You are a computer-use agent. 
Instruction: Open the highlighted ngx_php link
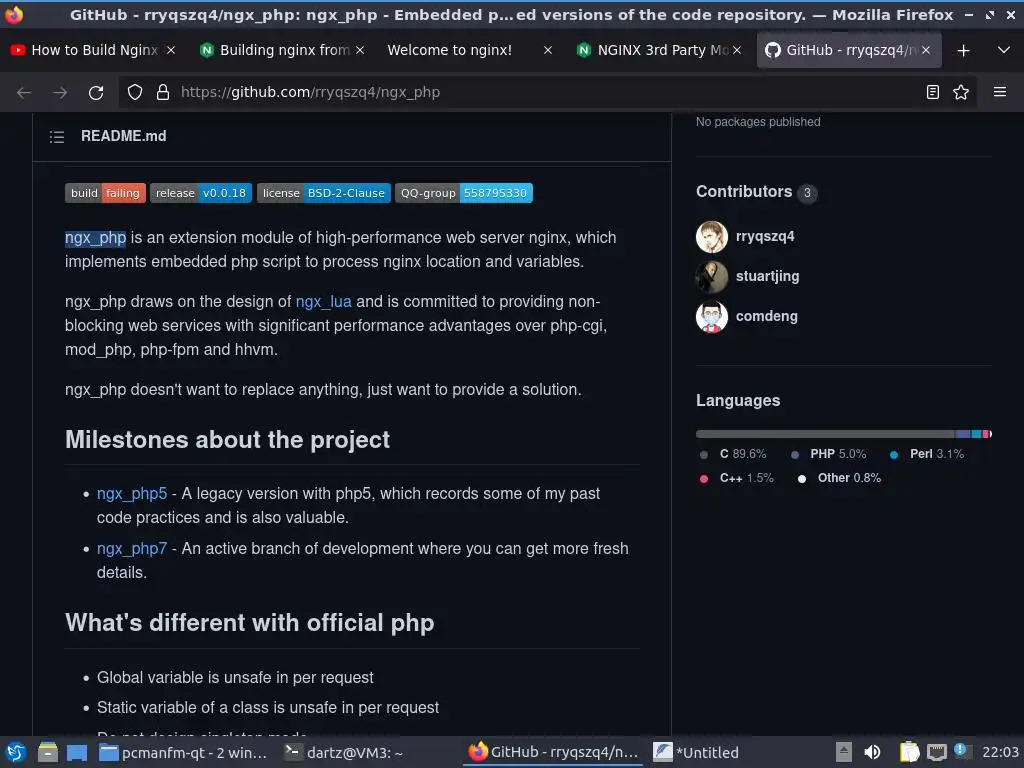[x=95, y=238]
